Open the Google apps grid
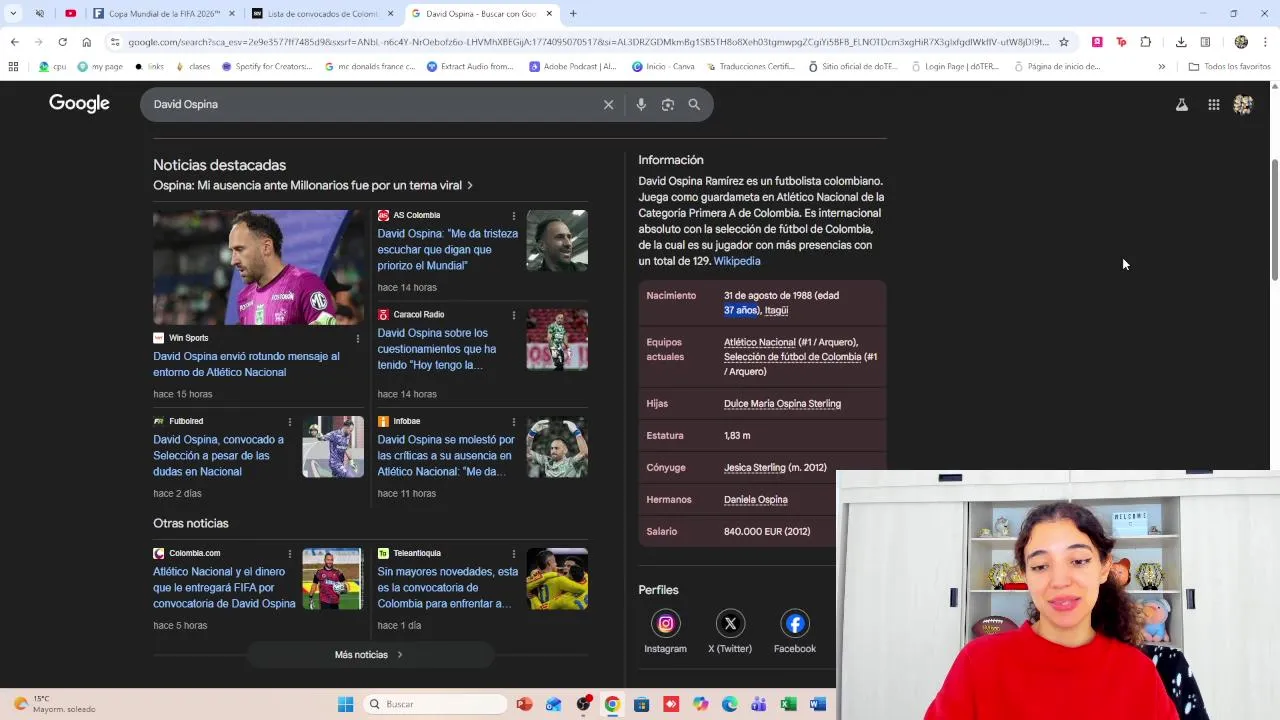 [1214, 104]
